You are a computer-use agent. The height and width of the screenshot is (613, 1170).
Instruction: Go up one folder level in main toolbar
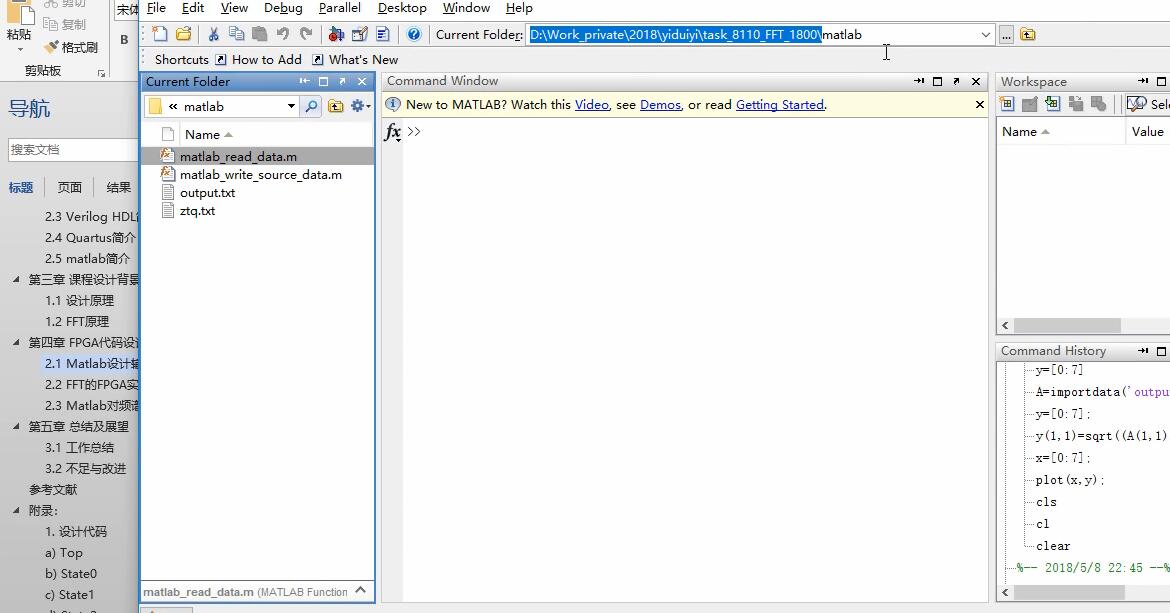coord(1027,34)
